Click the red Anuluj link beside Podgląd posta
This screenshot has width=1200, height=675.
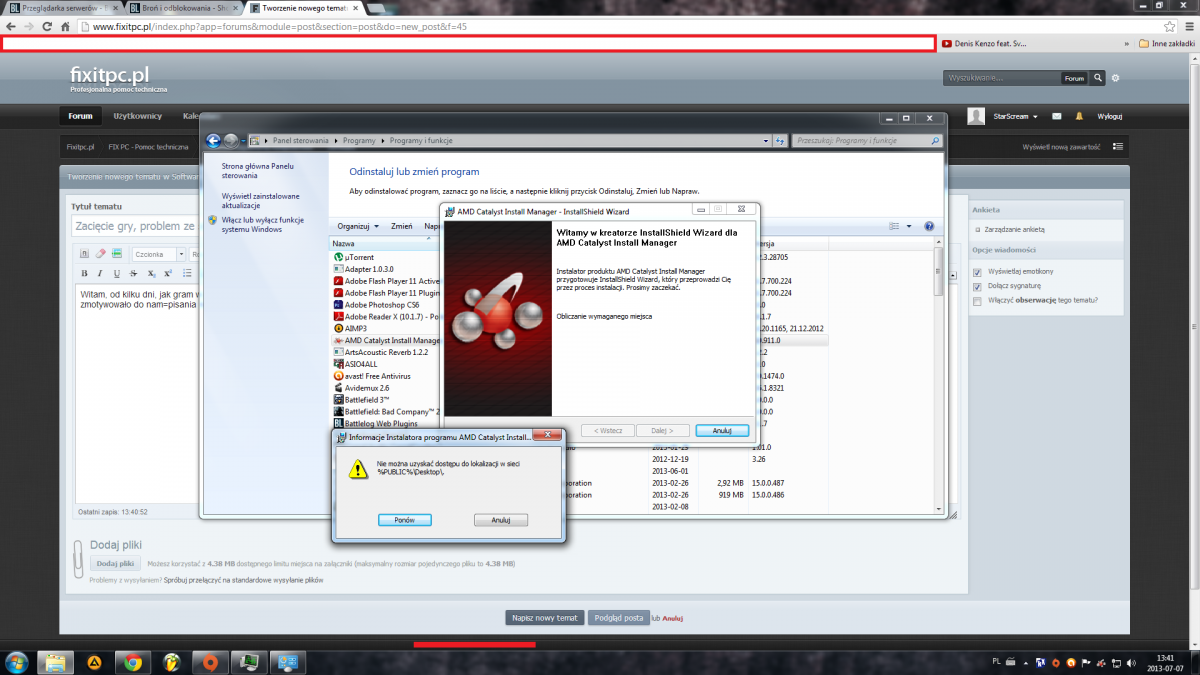pyautogui.click(x=672, y=618)
